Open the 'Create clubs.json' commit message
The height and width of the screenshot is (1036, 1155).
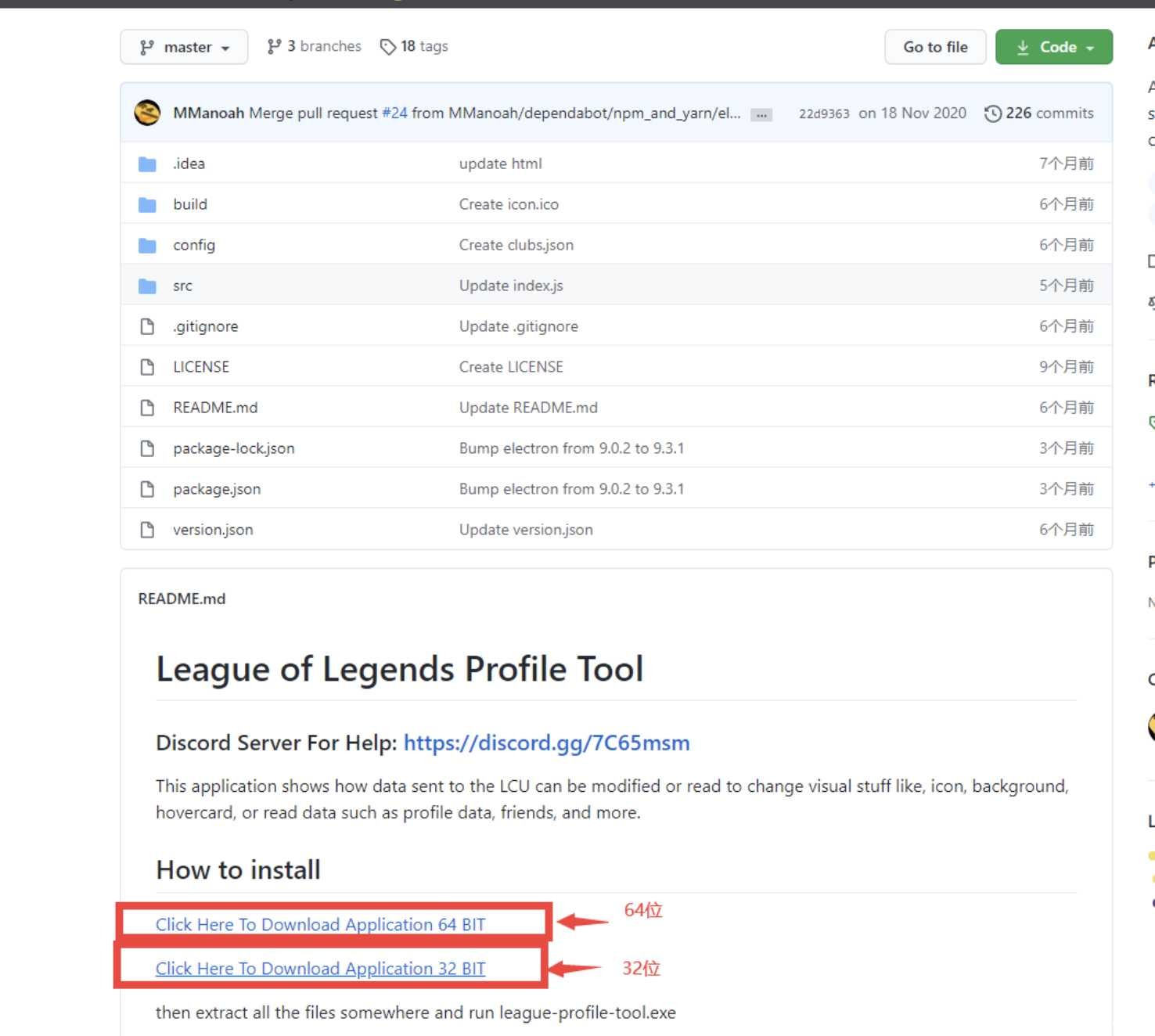coord(516,245)
